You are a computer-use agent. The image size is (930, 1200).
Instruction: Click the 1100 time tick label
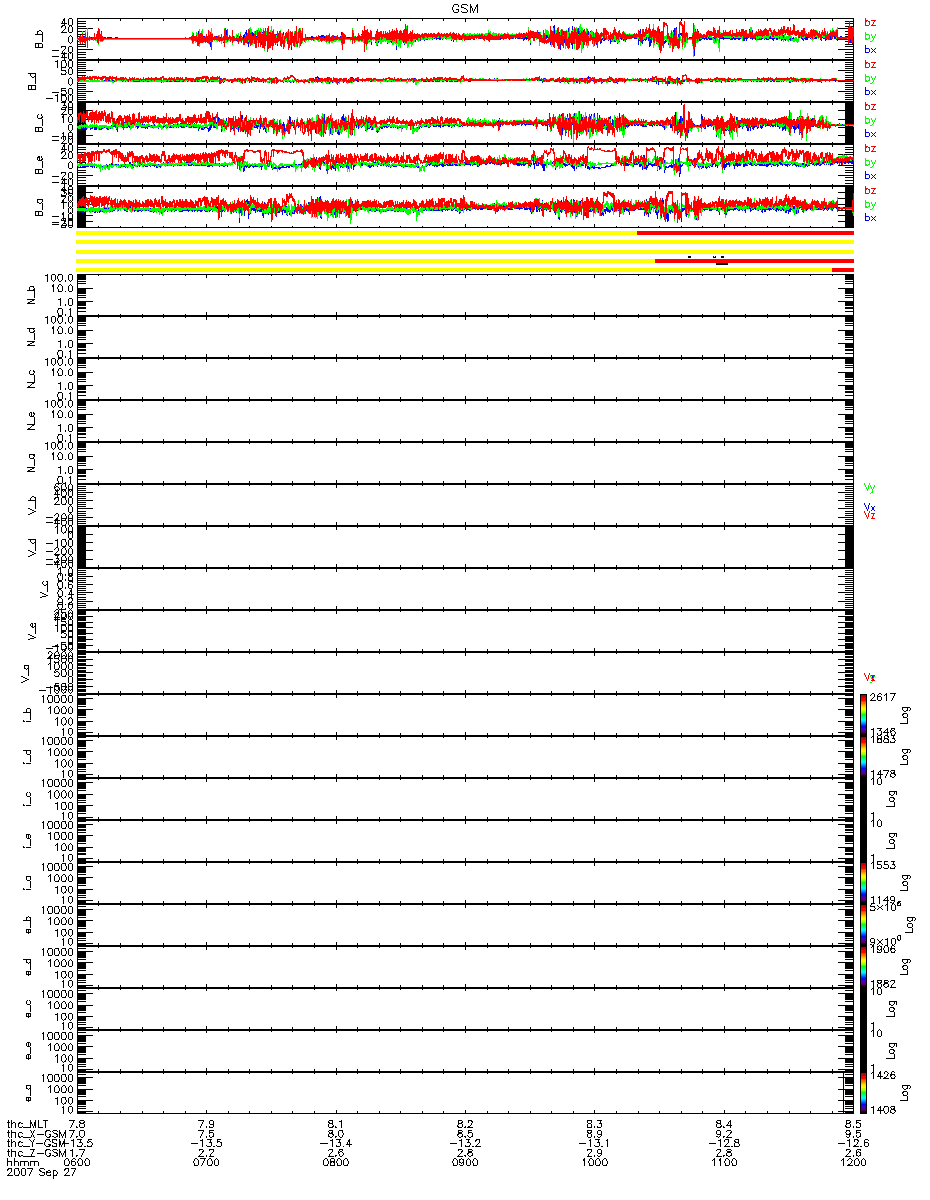pyautogui.click(x=724, y=1164)
